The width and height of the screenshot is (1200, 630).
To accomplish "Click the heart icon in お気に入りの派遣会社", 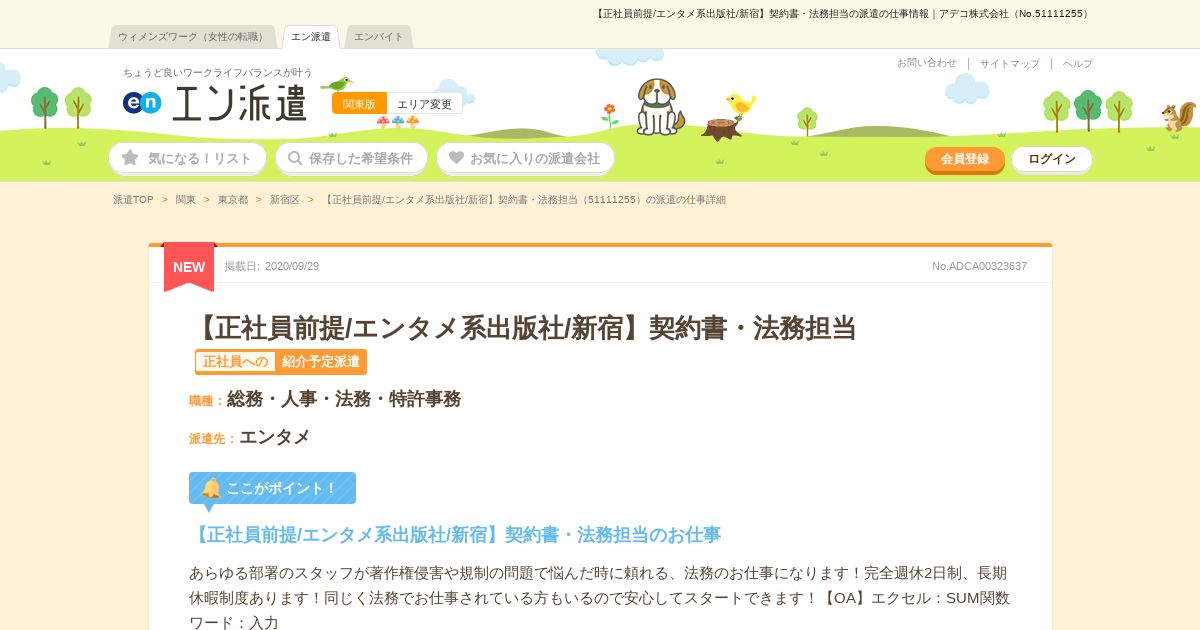I will point(457,158).
